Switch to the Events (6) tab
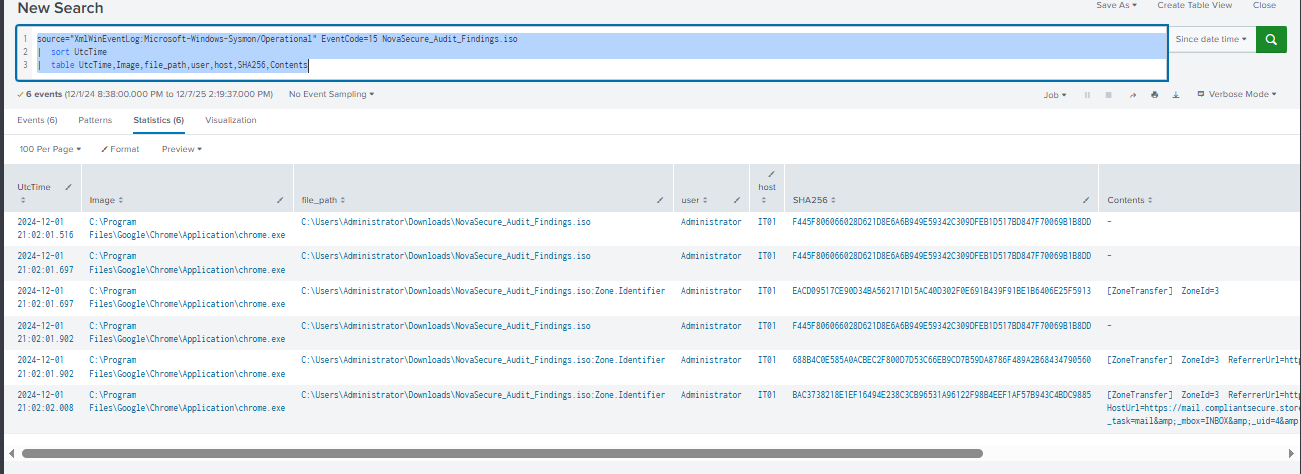The image size is (1301, 474). [37, 120]
